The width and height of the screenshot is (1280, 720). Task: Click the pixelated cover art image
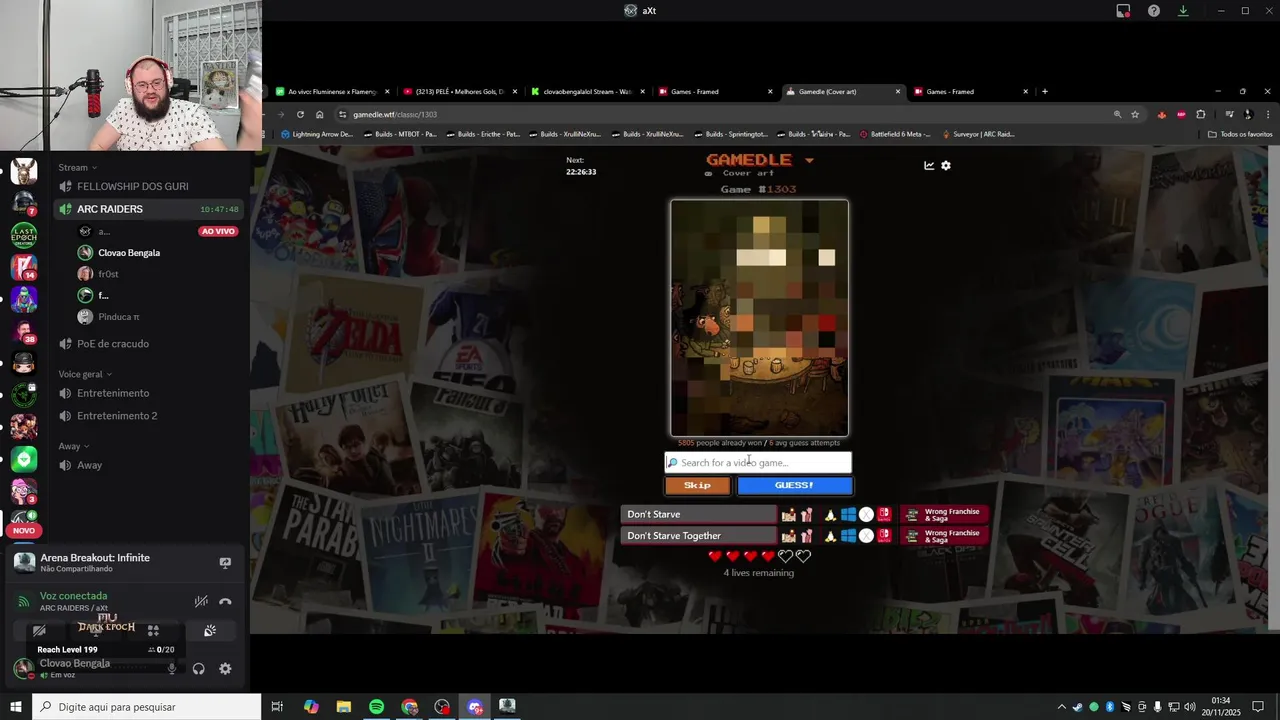pos(760,318)
